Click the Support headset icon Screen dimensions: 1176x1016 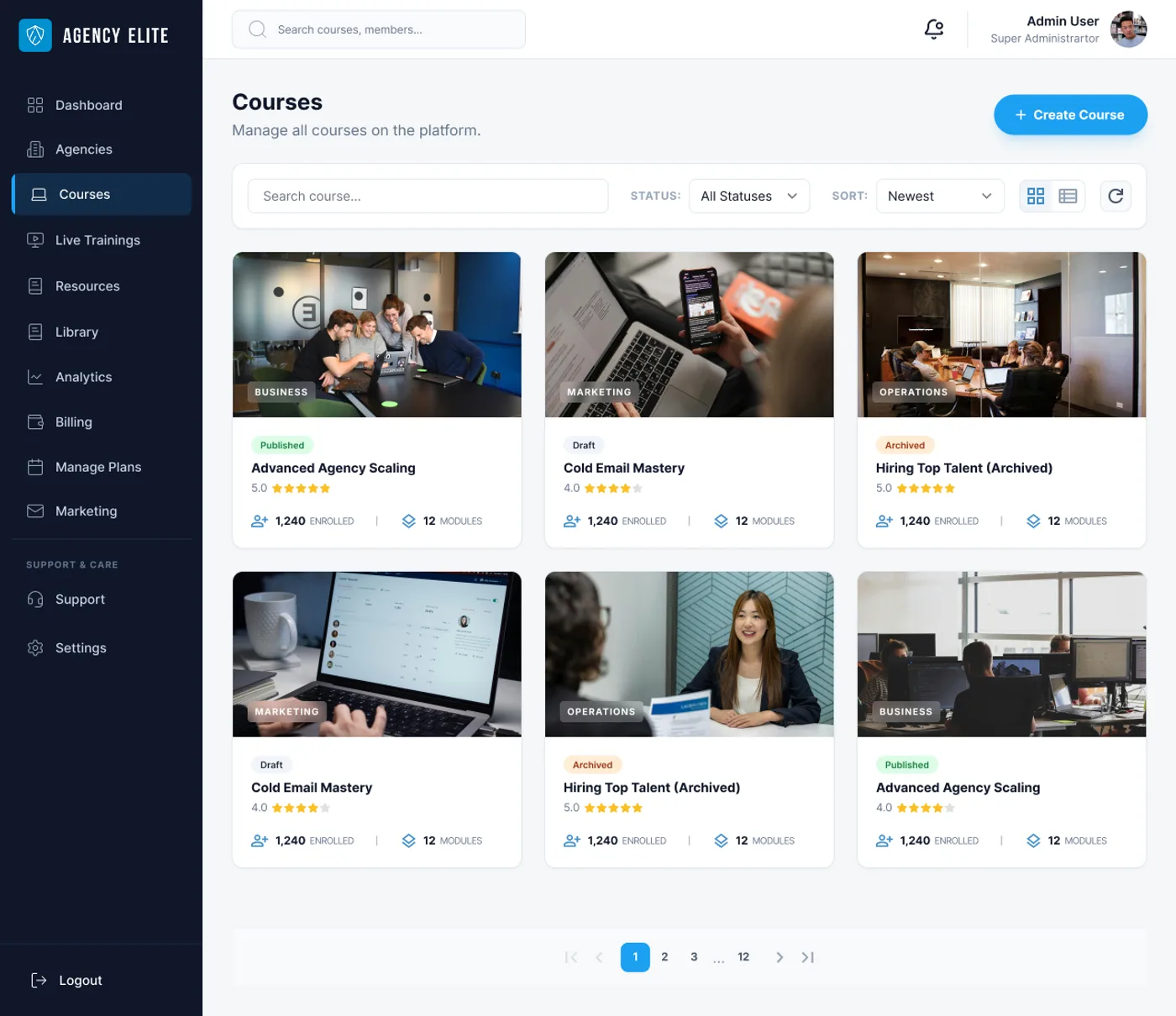coord(35,599)
